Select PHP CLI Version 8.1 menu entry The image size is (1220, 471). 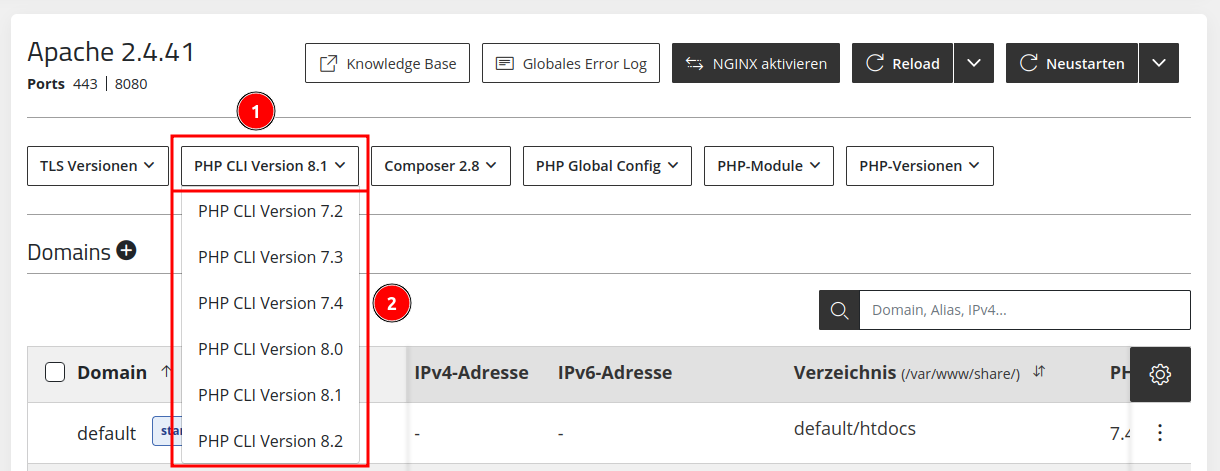point(270,395)
